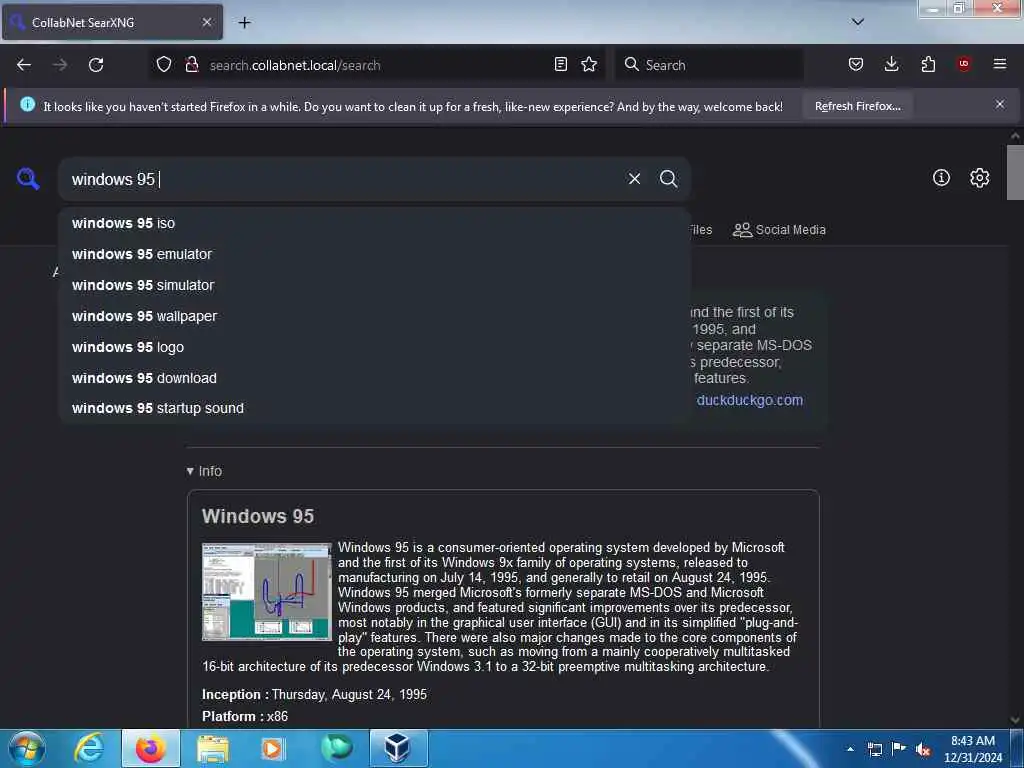The image size is (1024, 768).
Task: Click the Refresh Firefox... button
Action: [x=857, y=106]
